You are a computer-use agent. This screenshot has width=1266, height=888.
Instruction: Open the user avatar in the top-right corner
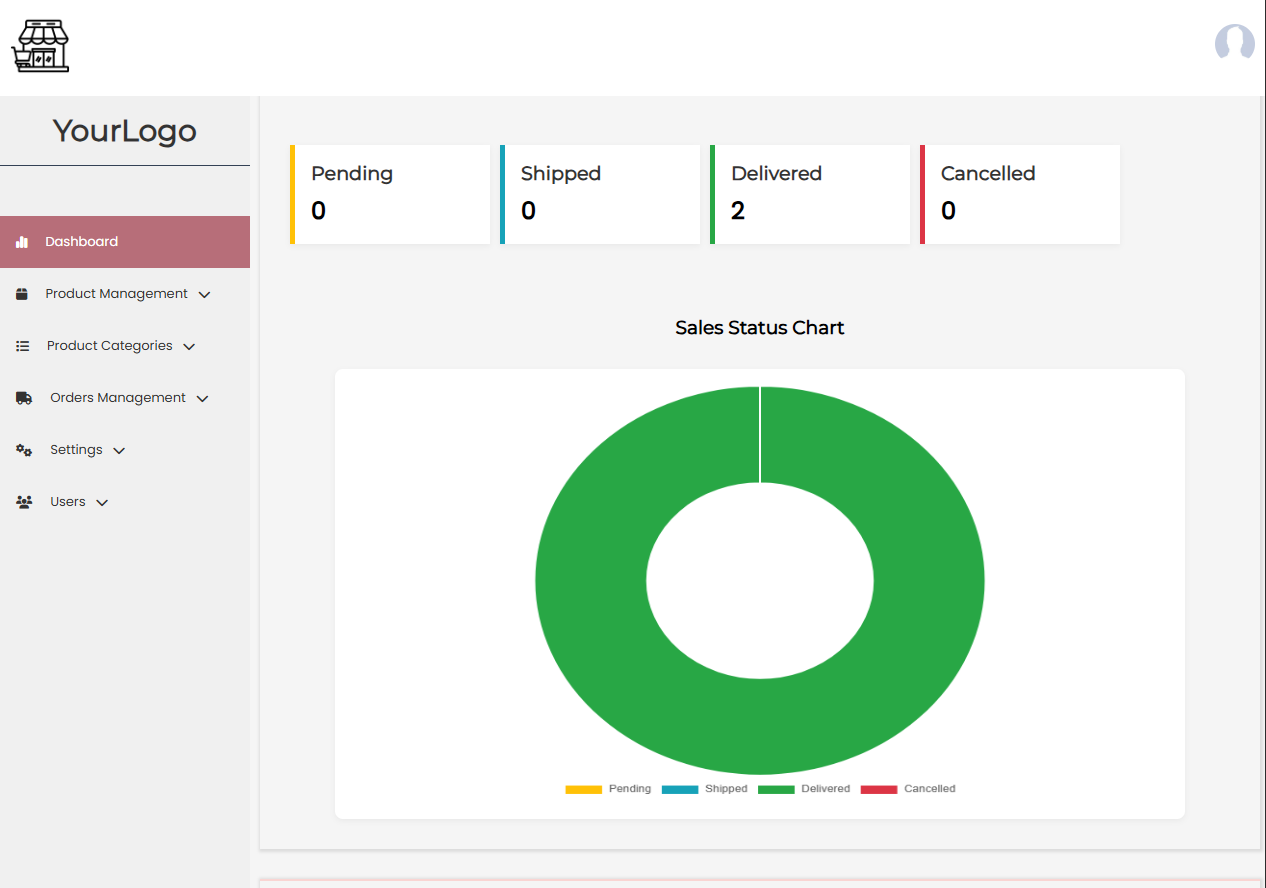point(1234,43)
